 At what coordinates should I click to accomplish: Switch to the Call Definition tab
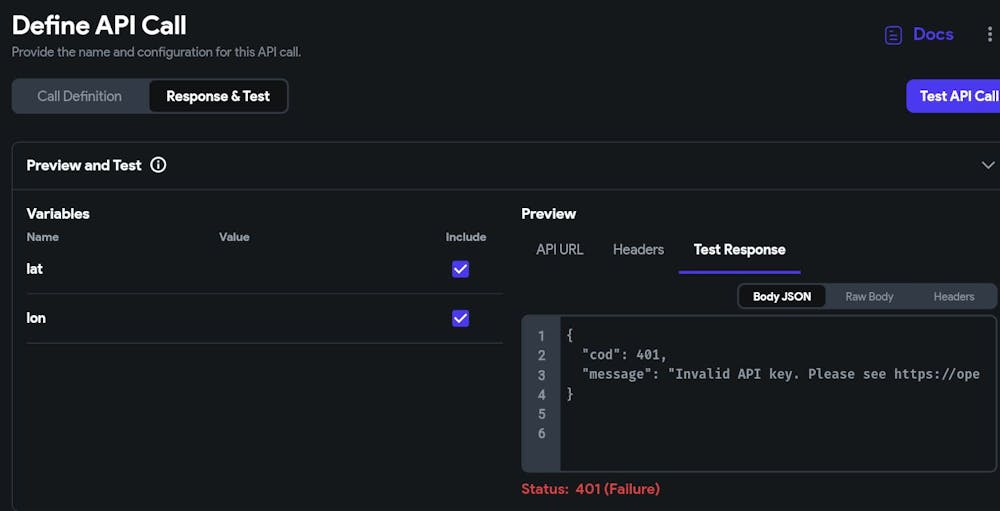coord(80,96)
